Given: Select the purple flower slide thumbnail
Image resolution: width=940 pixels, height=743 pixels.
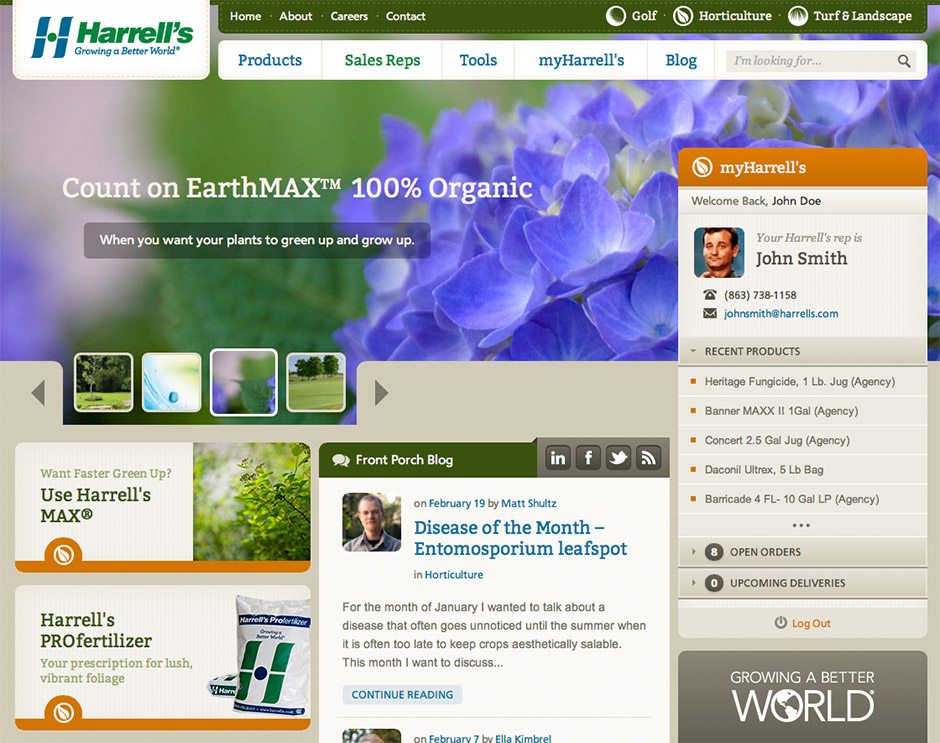Looking at the screenshot, I should click(x=244, y=382).
